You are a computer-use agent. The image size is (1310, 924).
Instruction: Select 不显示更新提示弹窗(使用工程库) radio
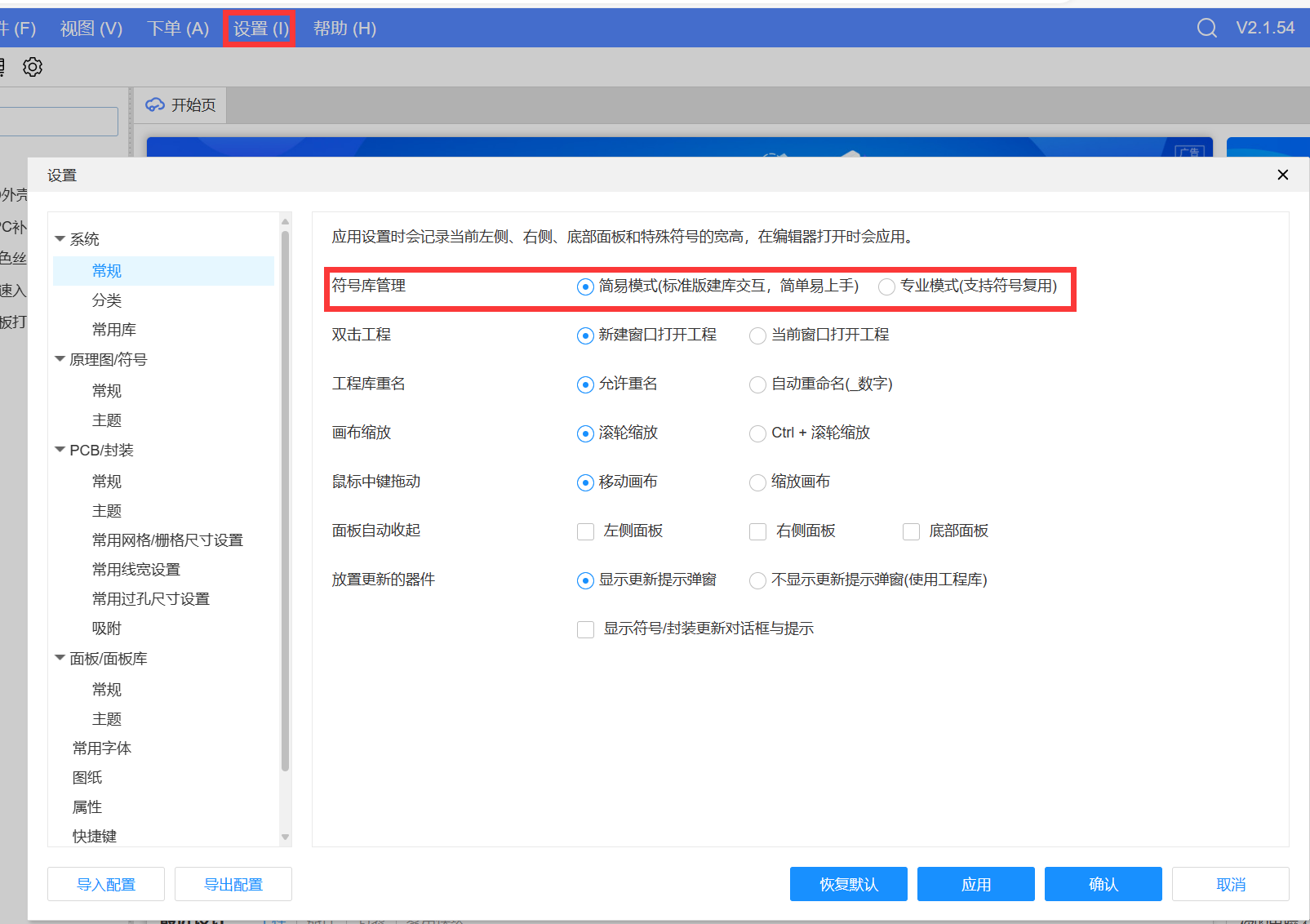tap(757, 580)
